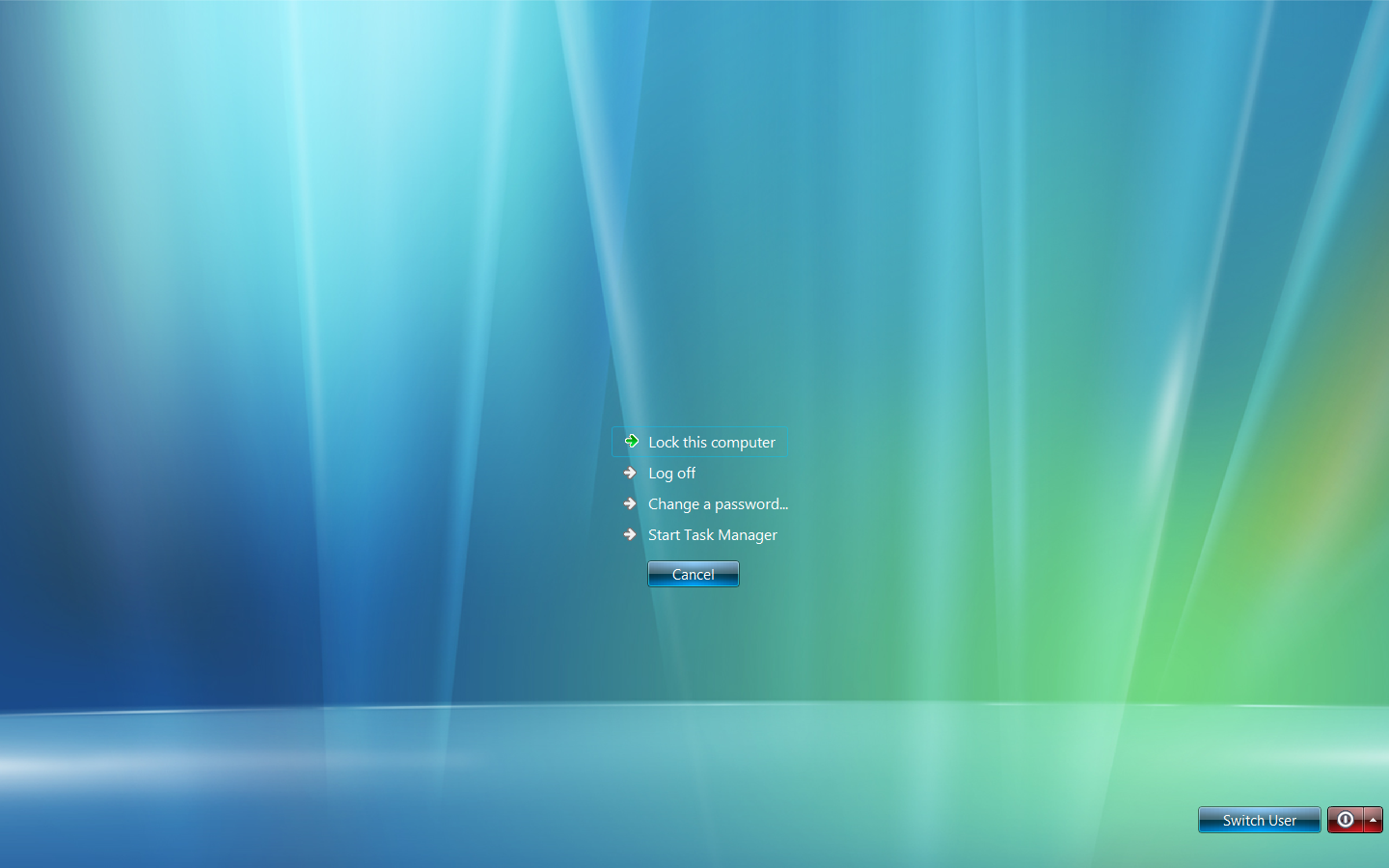This screenshot has height=868, width=1389.
Task: Open shutdown options menu next to power button
Action: (1373, 820)
